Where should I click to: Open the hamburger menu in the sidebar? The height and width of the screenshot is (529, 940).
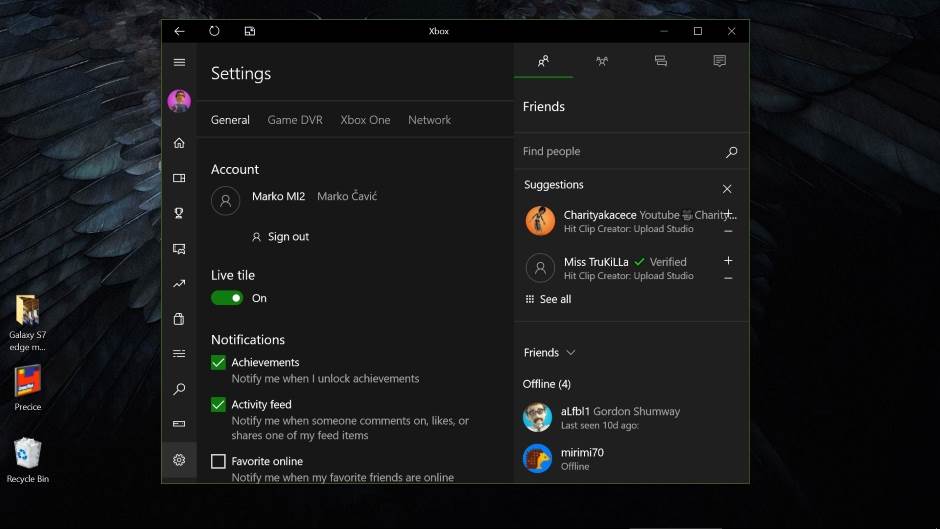coord(179,62)
